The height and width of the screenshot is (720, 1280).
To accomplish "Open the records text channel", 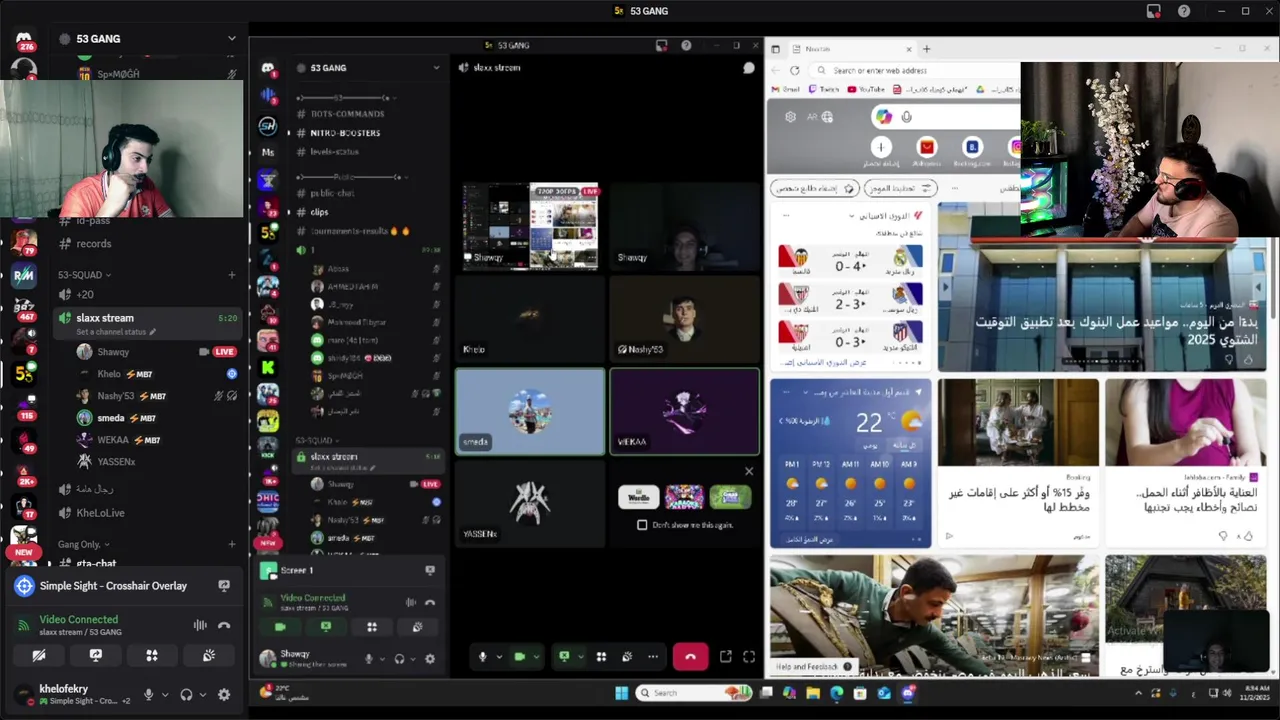I will [x=147, y=244].
